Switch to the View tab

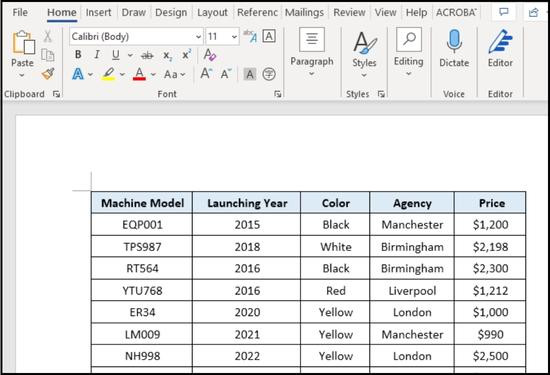tap(385, 13)
